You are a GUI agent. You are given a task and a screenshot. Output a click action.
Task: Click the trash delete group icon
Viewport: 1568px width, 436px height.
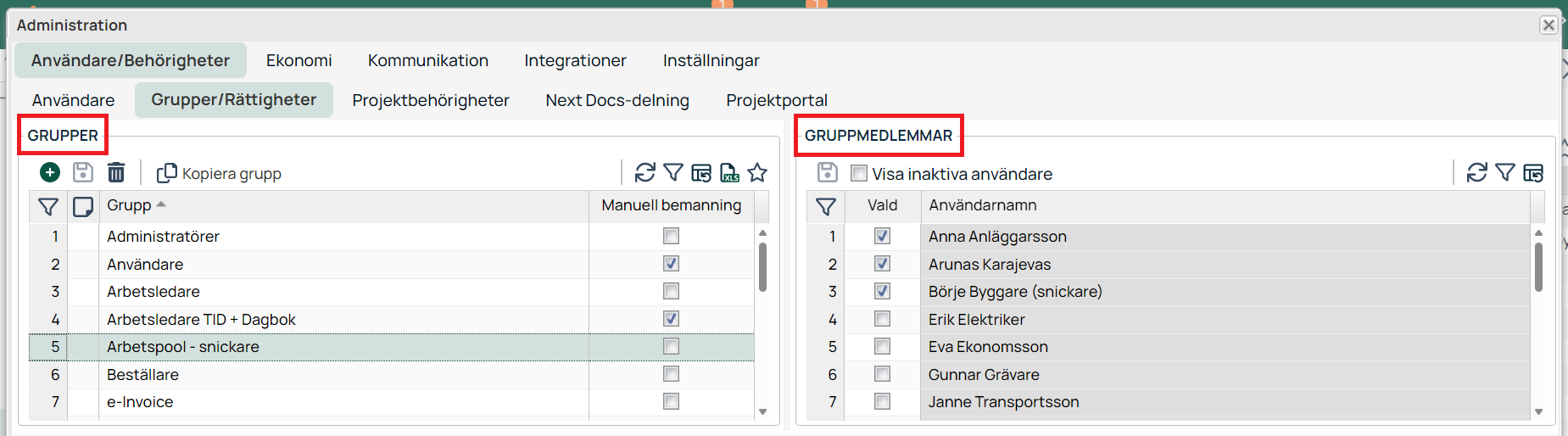click(x=116, y=173)
